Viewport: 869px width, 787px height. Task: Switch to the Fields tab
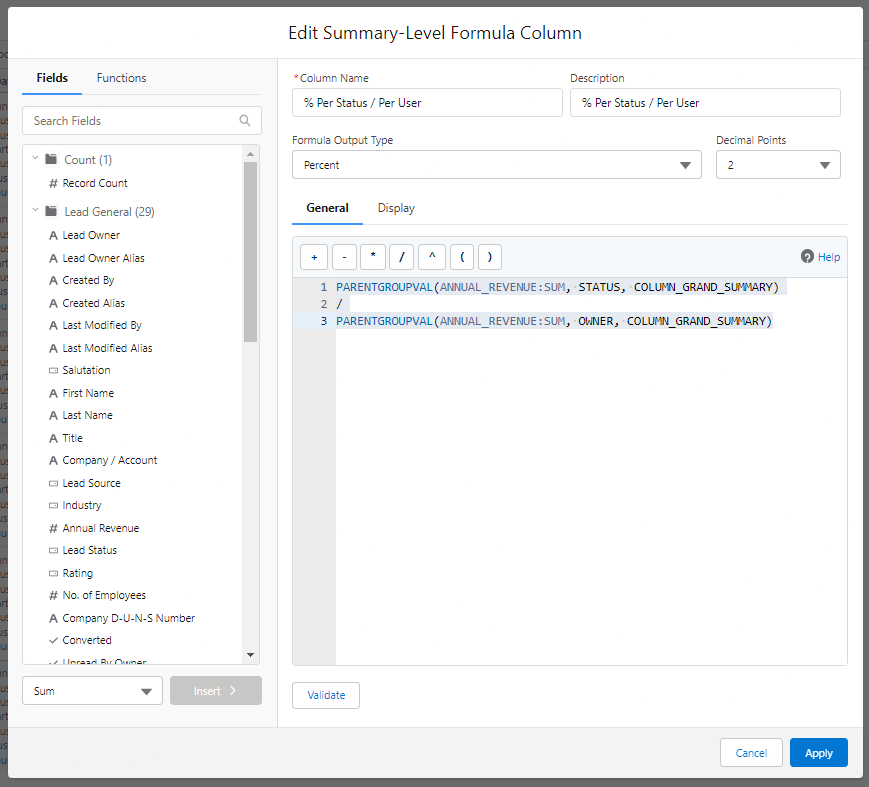(x=52, y=78)
